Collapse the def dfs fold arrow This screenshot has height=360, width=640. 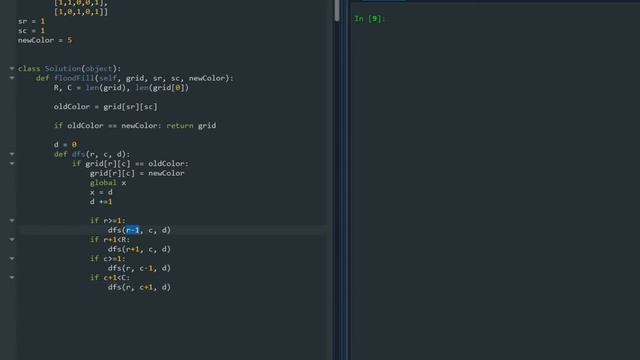pos(12,154)
